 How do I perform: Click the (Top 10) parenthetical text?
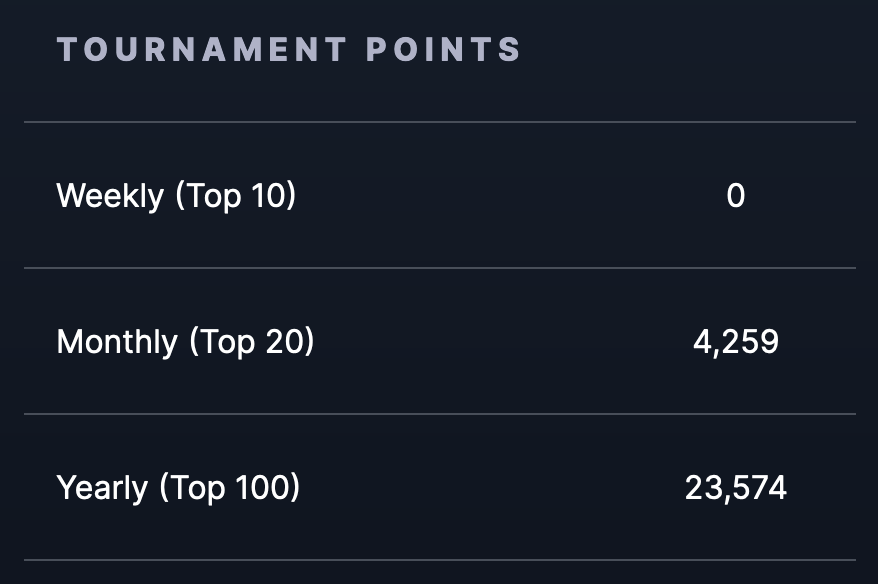tap(236, 196)
